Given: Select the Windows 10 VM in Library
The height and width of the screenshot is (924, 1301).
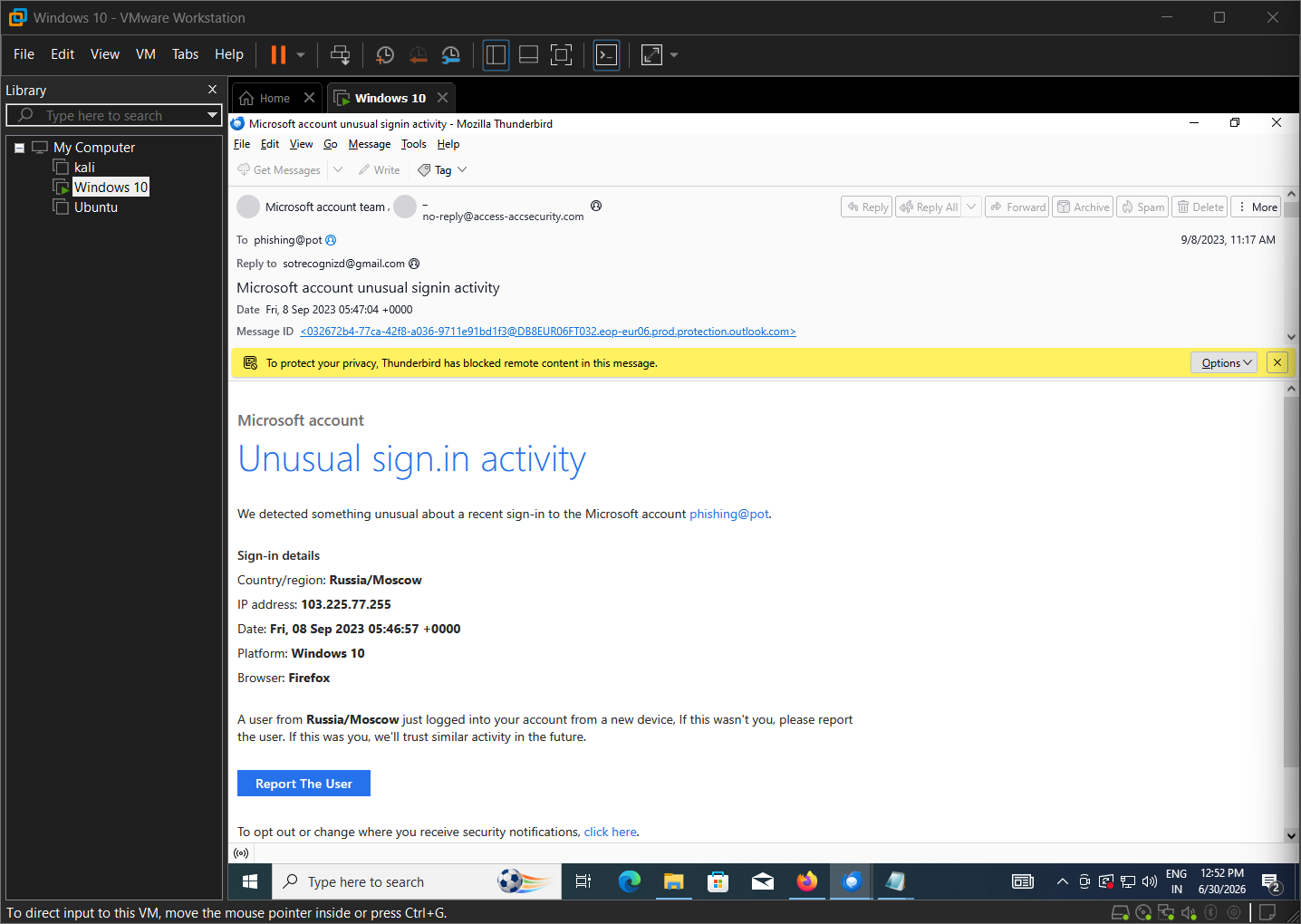Looking at the screenshot, I should [111, 188].
